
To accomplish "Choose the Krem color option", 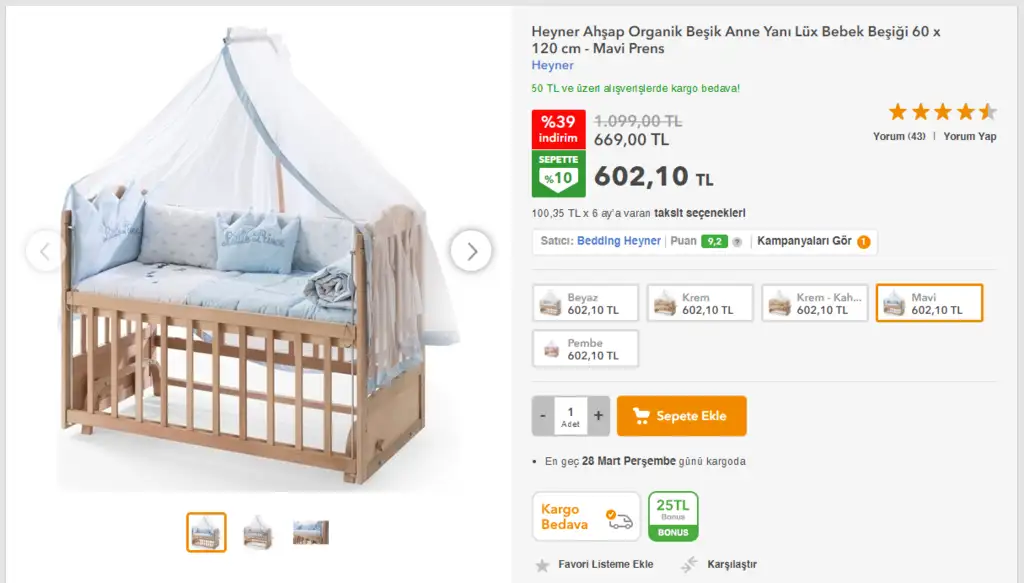I will pos(700,303).
